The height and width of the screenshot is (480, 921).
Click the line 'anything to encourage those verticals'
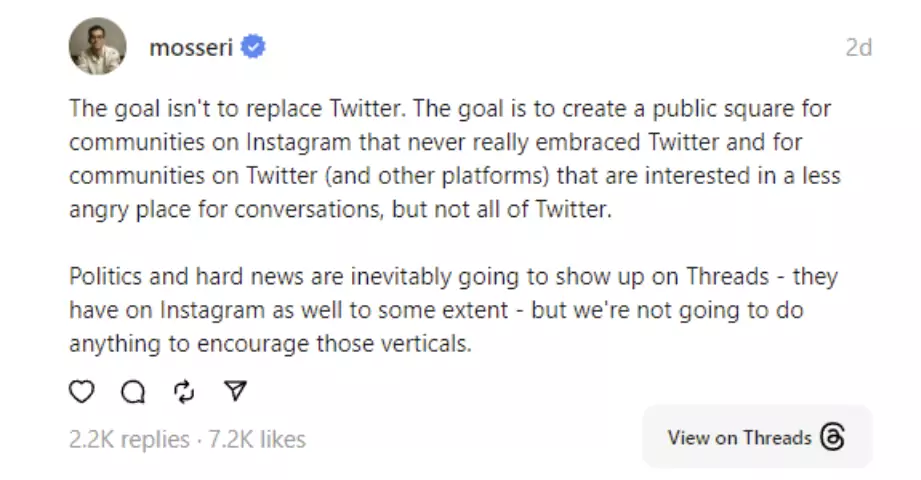(270, 344)
